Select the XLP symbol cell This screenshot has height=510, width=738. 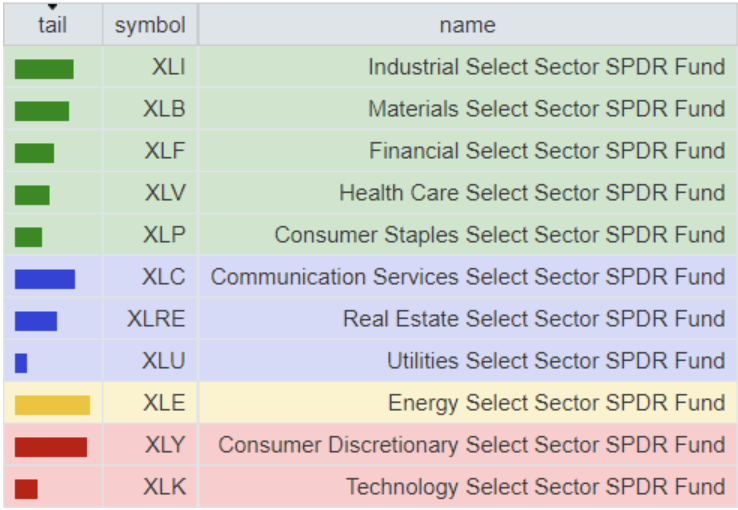(x=165, y=236)
